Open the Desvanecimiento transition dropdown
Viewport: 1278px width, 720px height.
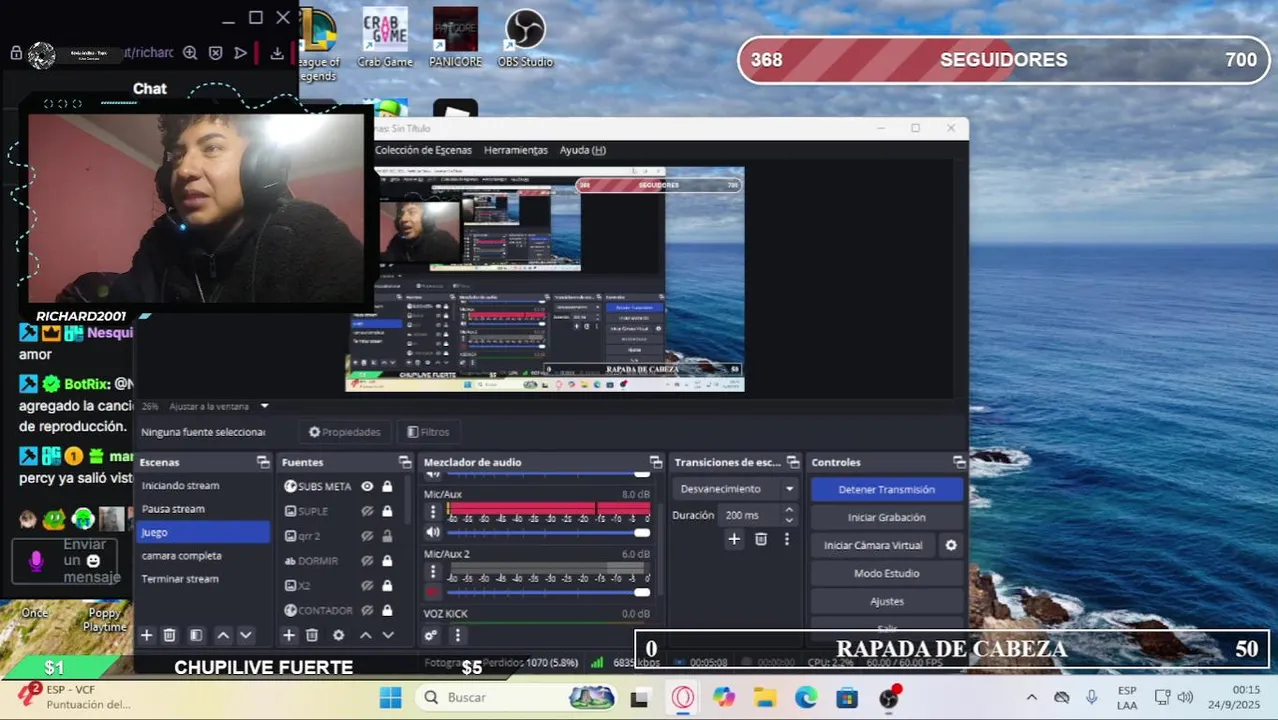pos(737,489)
